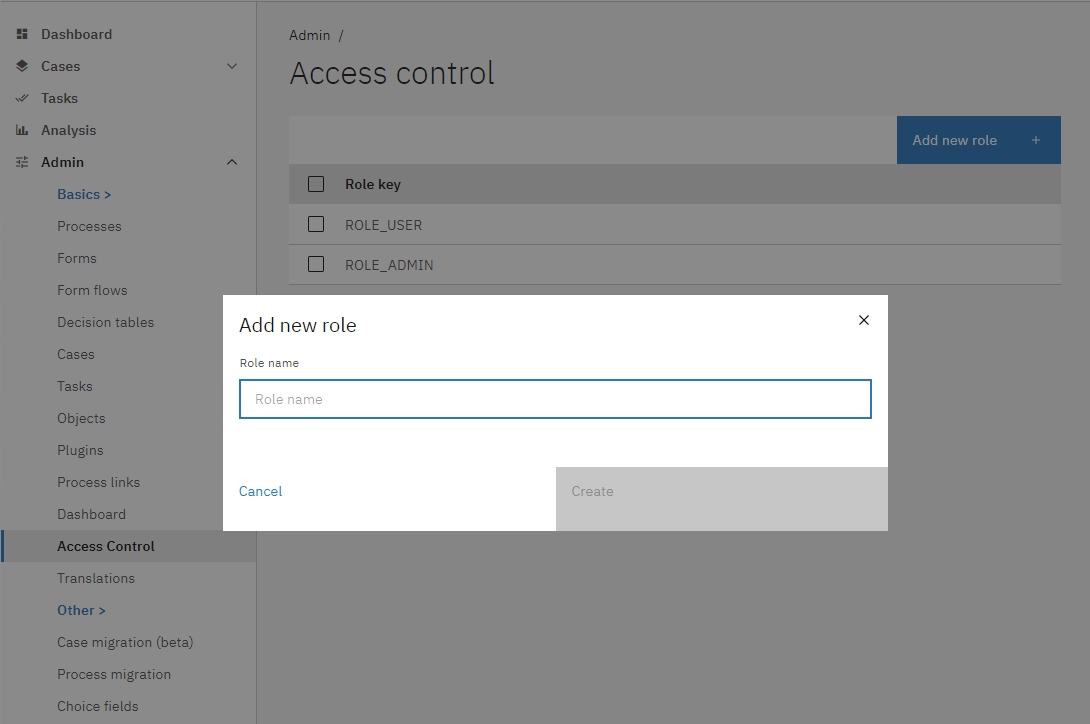Click the Admin breadcrumb link
This screenshot has height=724, width=1090.
pos(309,35)
